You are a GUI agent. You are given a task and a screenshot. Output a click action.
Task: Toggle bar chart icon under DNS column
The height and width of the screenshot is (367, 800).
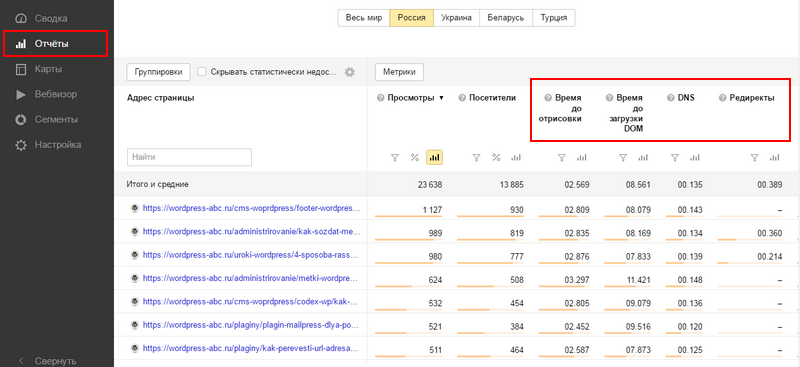(x=694, y=158)
